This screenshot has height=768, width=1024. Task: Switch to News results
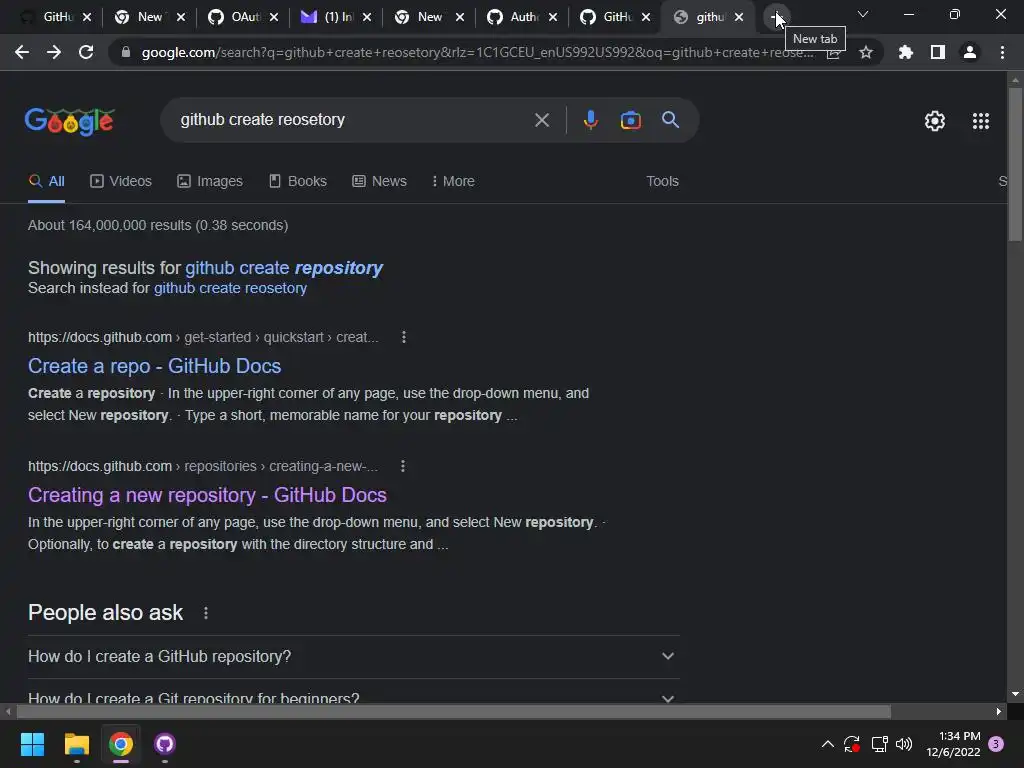[379, 181]
